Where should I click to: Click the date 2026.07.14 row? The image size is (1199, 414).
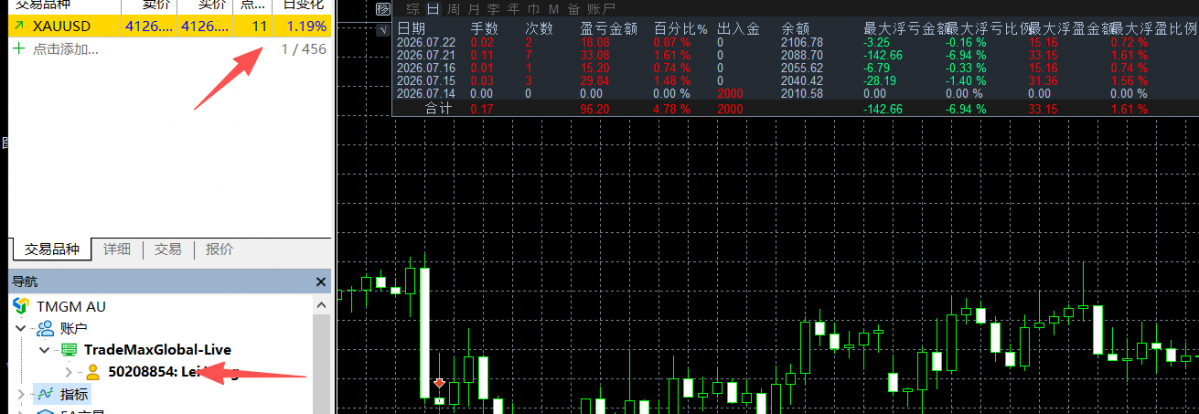pyautogui.click(x=427, y=93)
